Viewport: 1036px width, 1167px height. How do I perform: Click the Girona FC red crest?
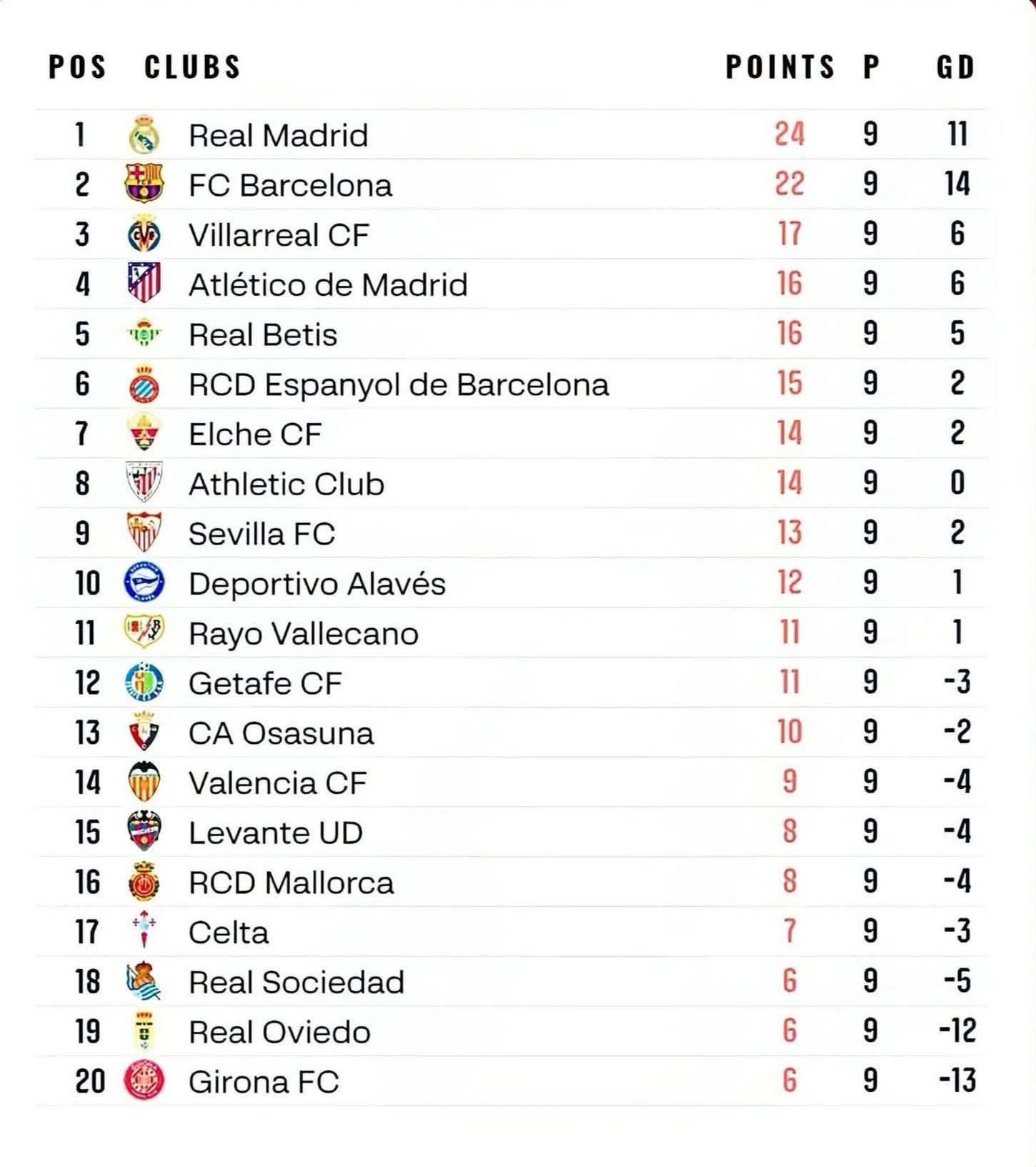click(x=144, y=1081)
